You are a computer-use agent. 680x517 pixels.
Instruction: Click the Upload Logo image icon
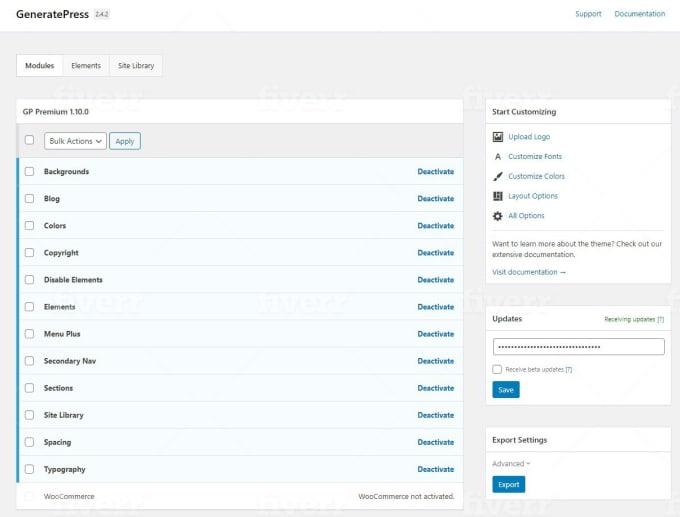tap(498, 137)
